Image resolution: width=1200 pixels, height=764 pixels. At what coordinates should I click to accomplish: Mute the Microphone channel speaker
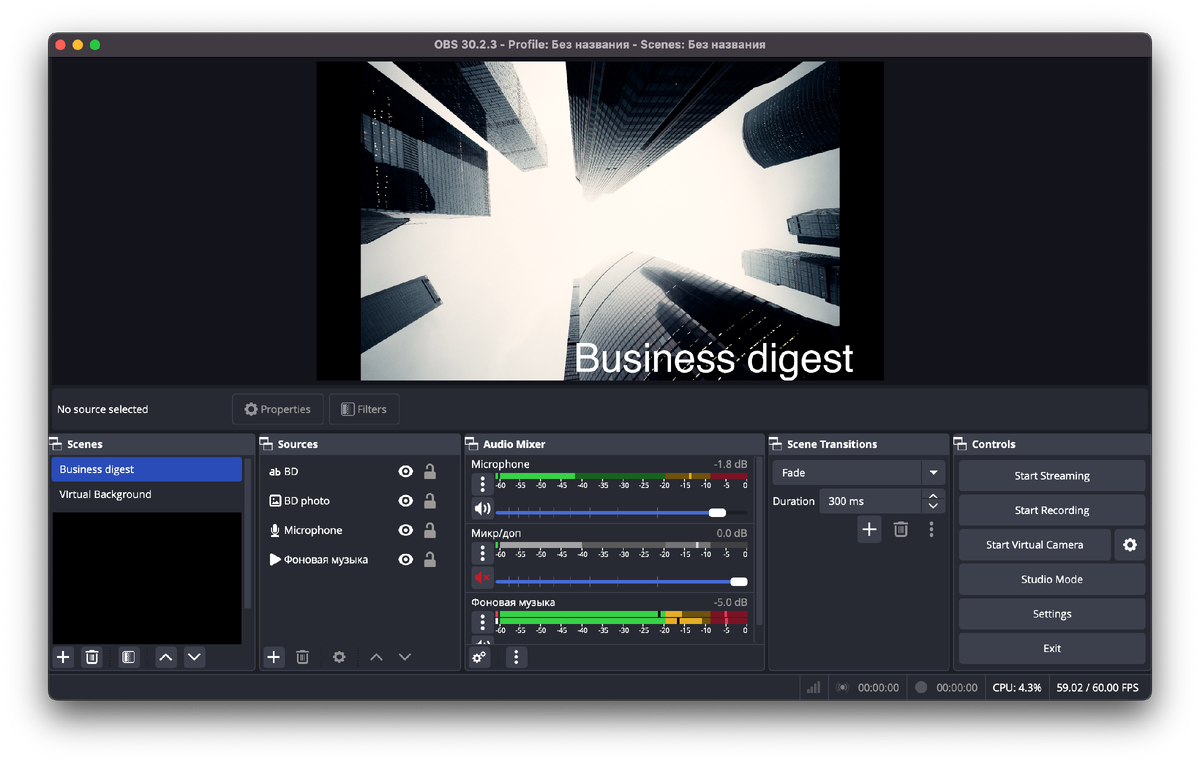tap(482, 510)
